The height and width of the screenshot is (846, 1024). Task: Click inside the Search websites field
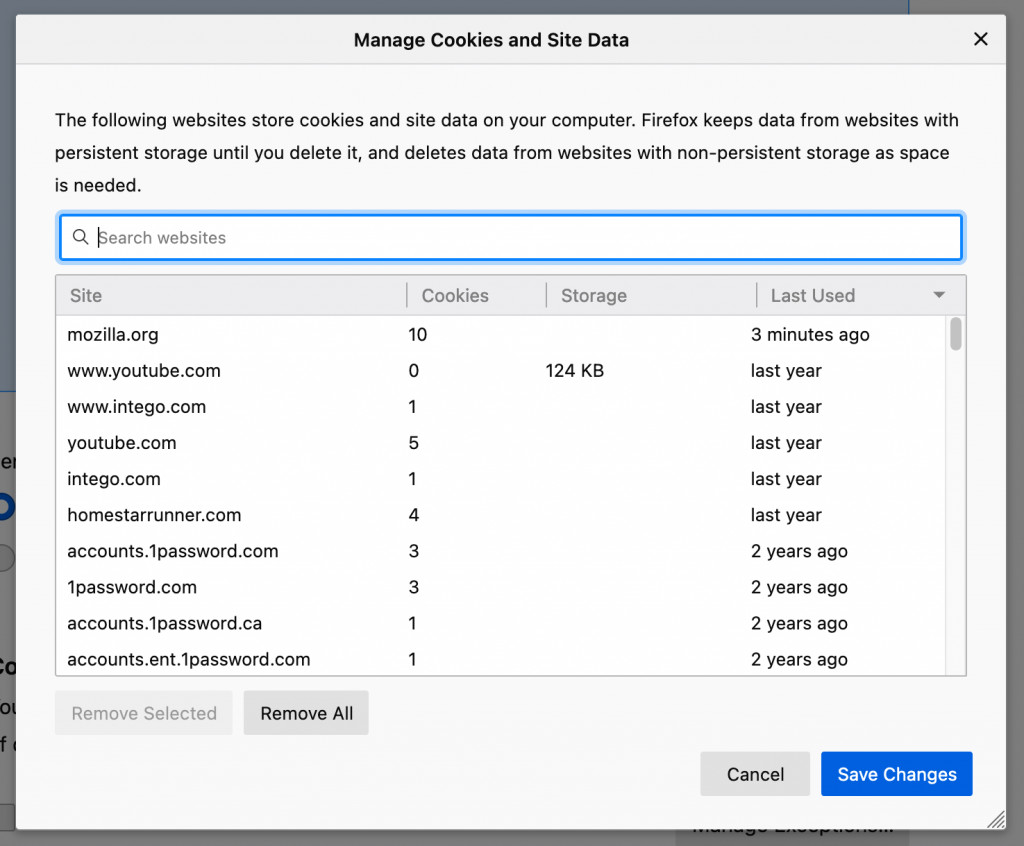click(x=400, y=237)
